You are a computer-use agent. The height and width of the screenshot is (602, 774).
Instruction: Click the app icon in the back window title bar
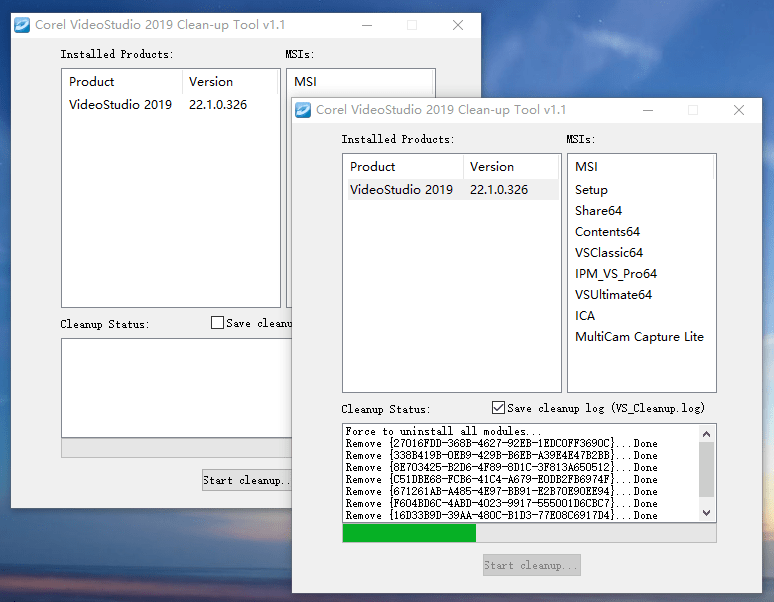[x=21, y=25]
